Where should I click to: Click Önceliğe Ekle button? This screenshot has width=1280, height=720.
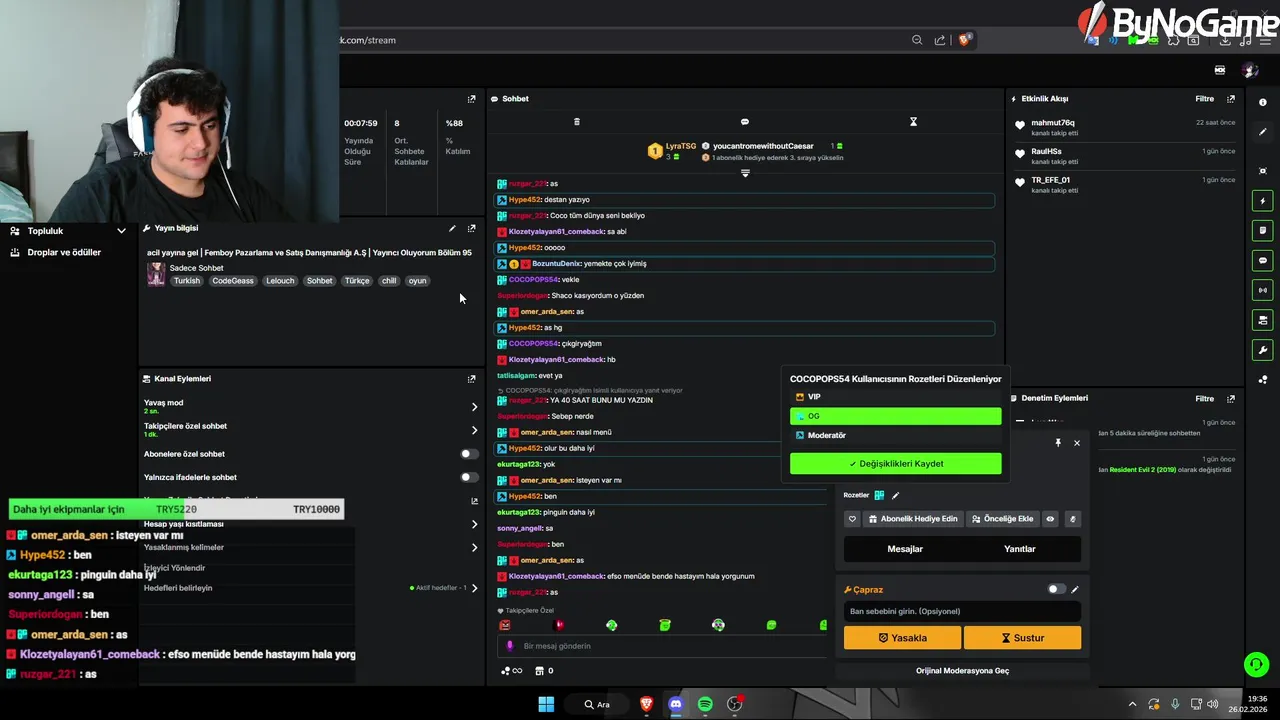click(x=1002, y=519)
